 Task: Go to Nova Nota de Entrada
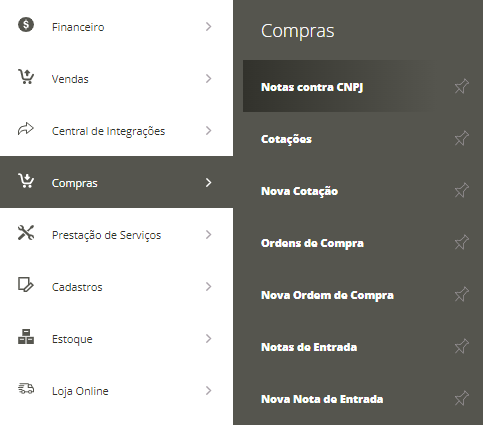click(x=322, y=399)
